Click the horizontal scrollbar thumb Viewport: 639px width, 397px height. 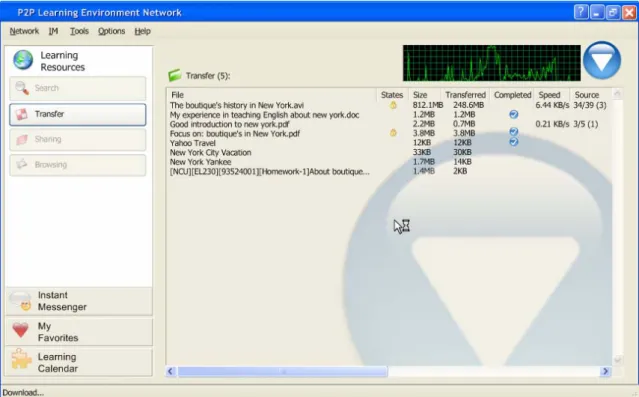click(282, 371)
